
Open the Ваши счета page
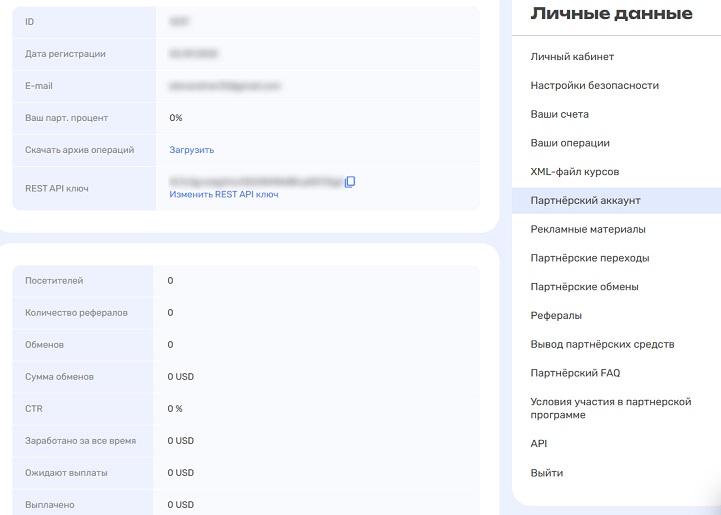tap(559, 115)
